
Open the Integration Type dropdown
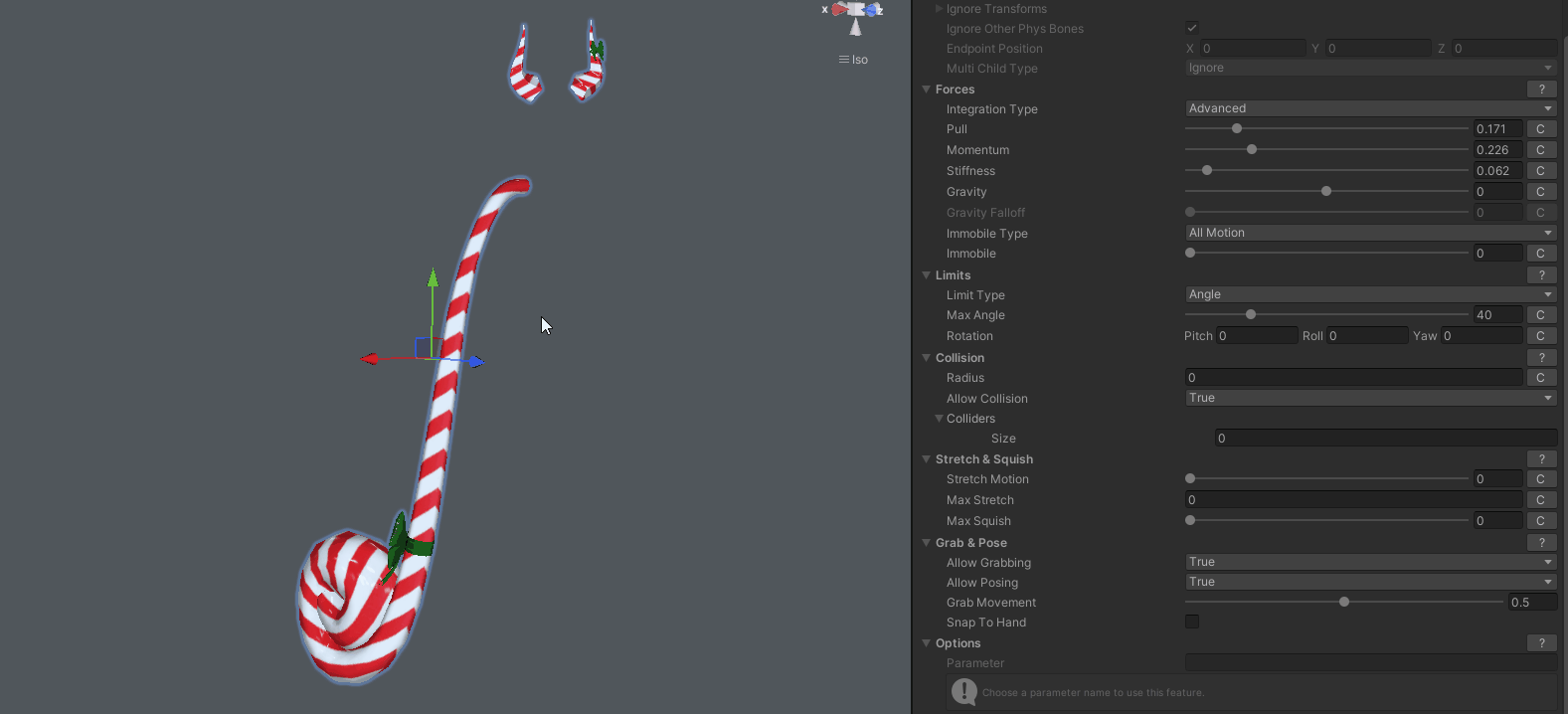[x=1369, y=108]
